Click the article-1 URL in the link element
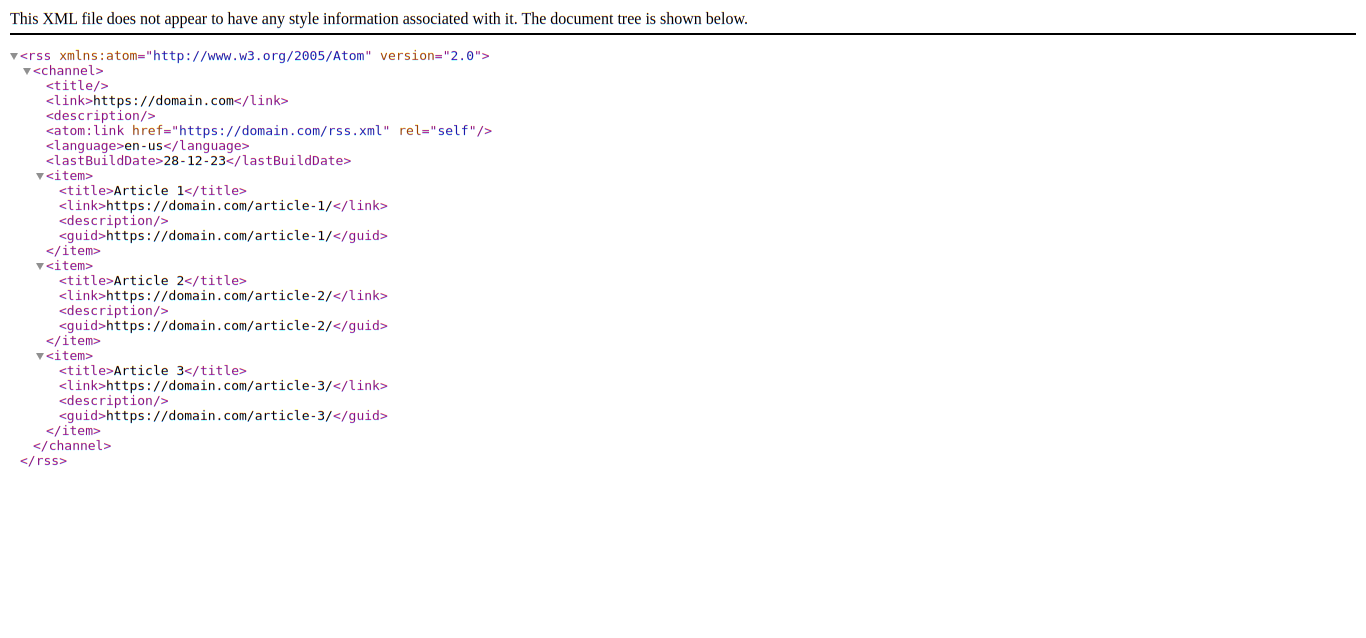This screenshot has width=1366, height=638. (x=219, y=206)
